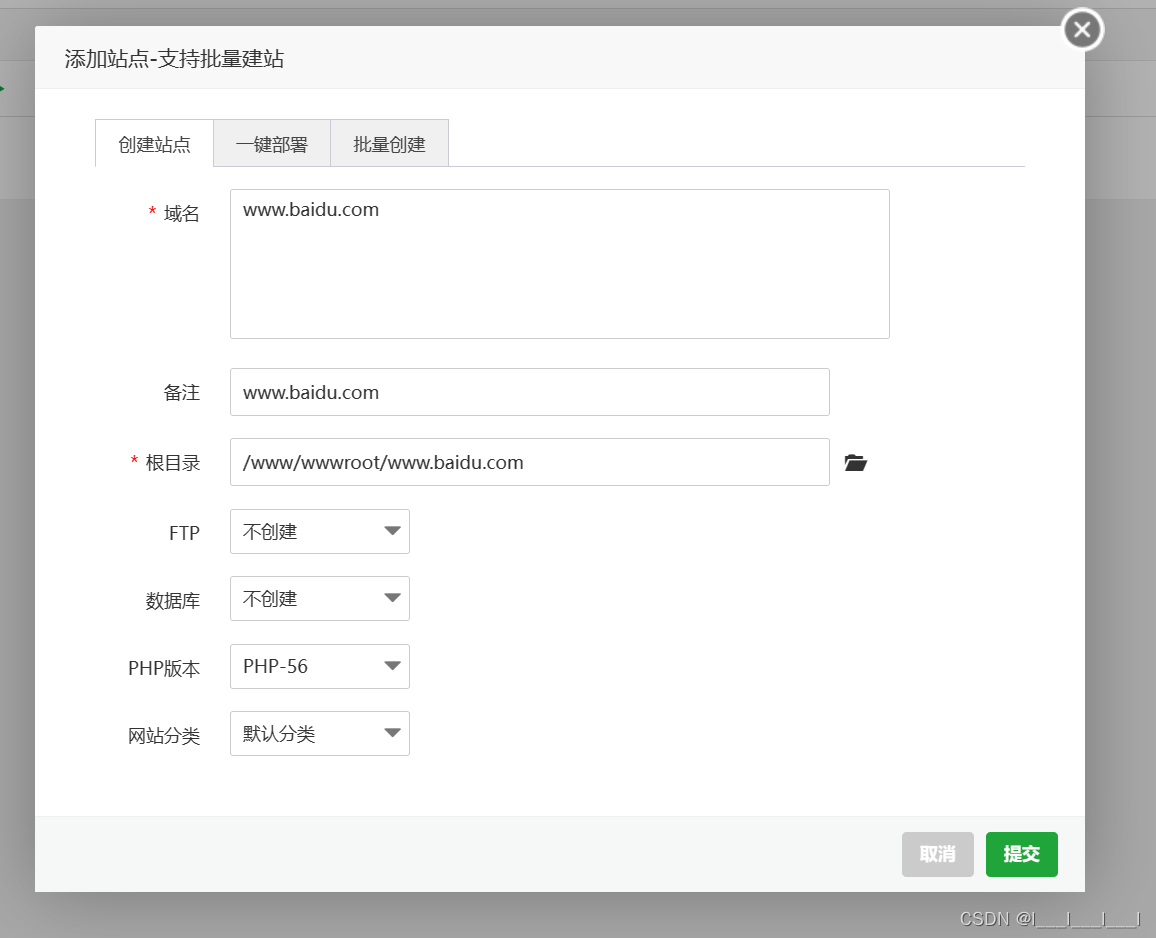
Task: Submit the form with 提交 button
Action: [x=1021, y=854]
